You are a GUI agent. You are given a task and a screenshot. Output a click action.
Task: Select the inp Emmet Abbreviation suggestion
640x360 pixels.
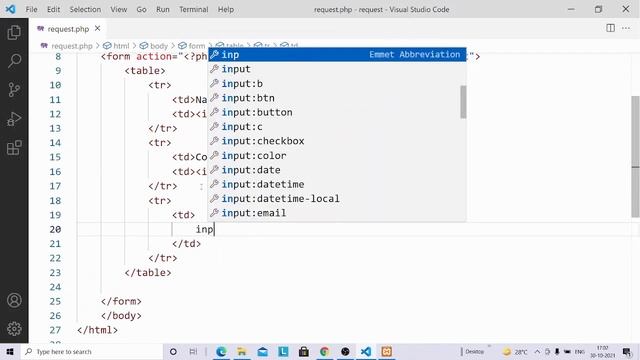(337, 55)
